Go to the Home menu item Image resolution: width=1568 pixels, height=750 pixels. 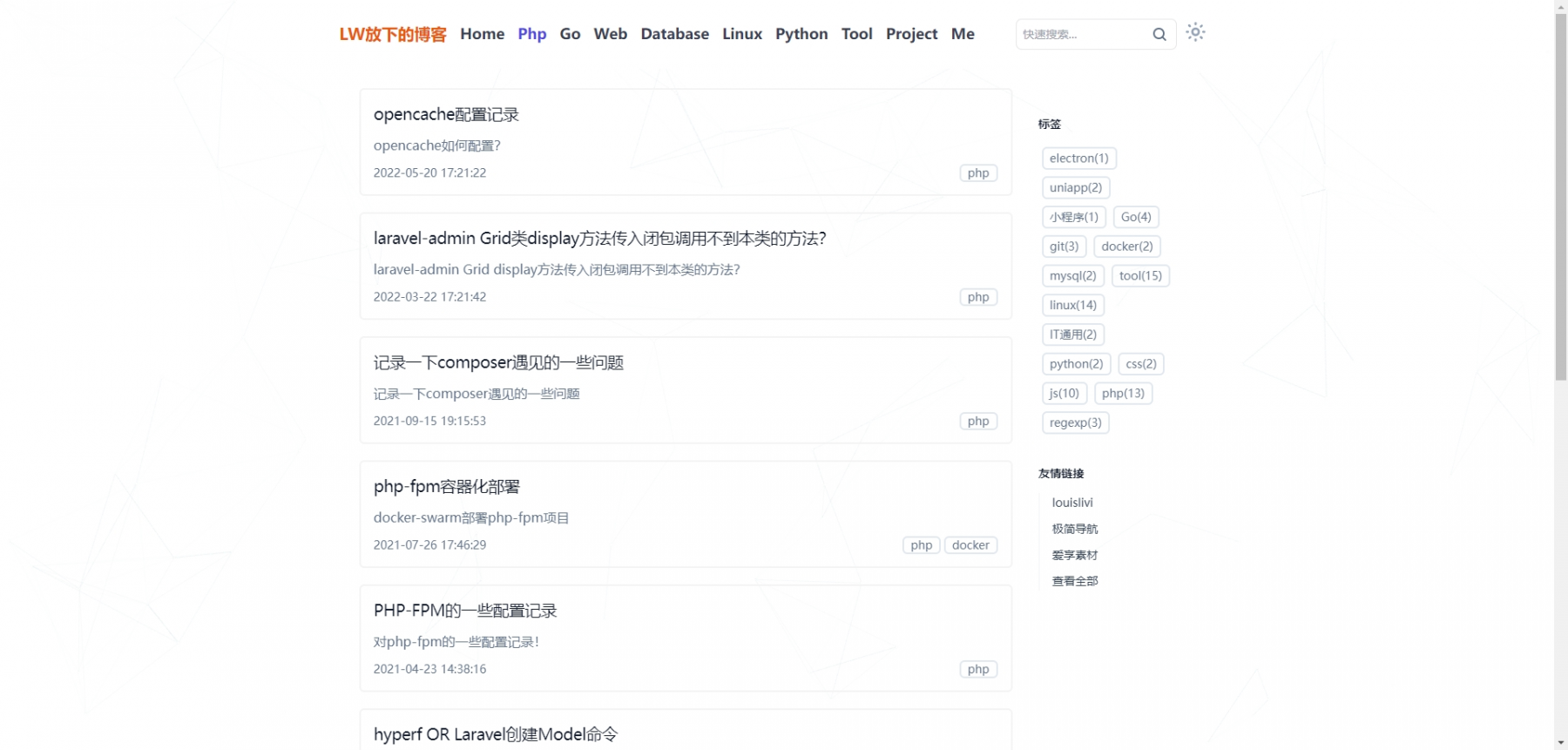tap(483, 34)
